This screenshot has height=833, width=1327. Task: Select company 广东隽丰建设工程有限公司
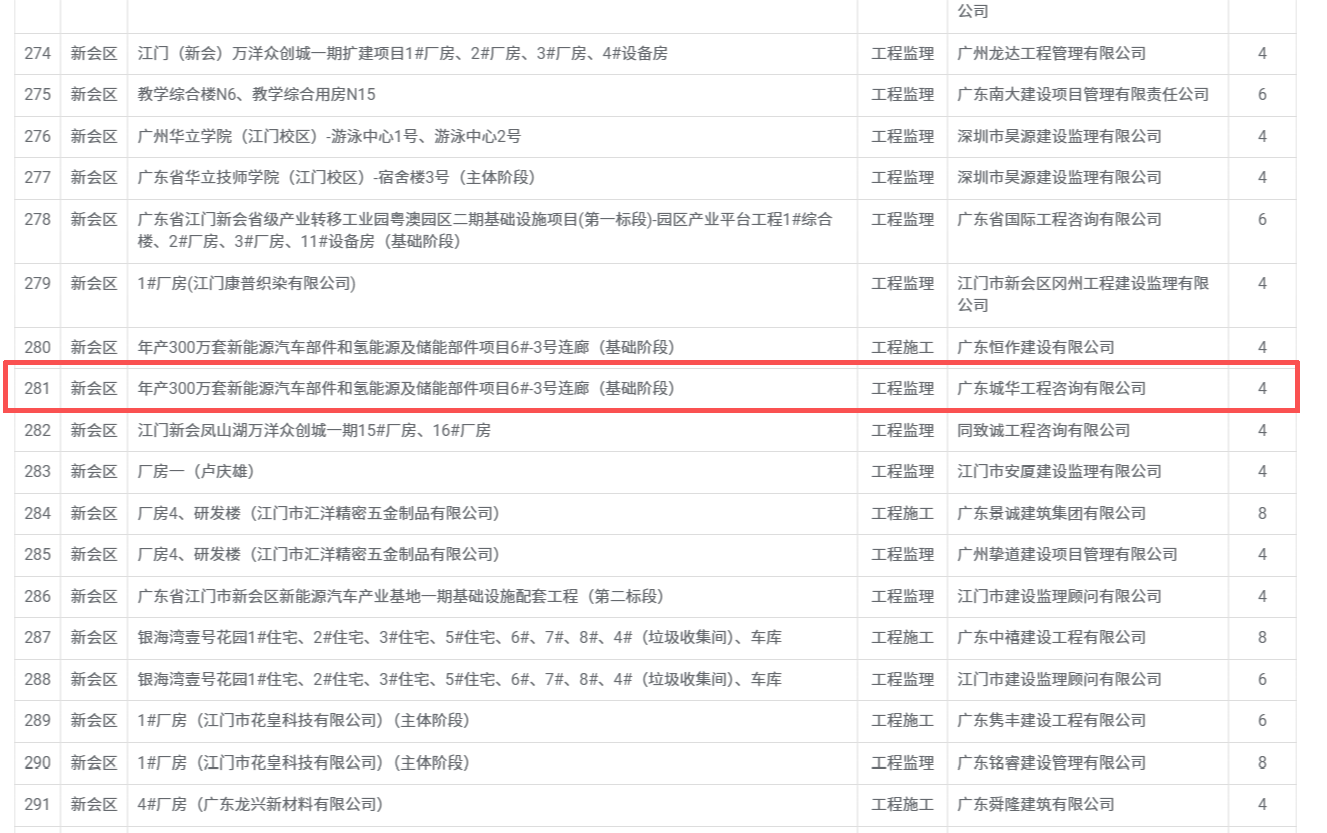pos(1051,721)
